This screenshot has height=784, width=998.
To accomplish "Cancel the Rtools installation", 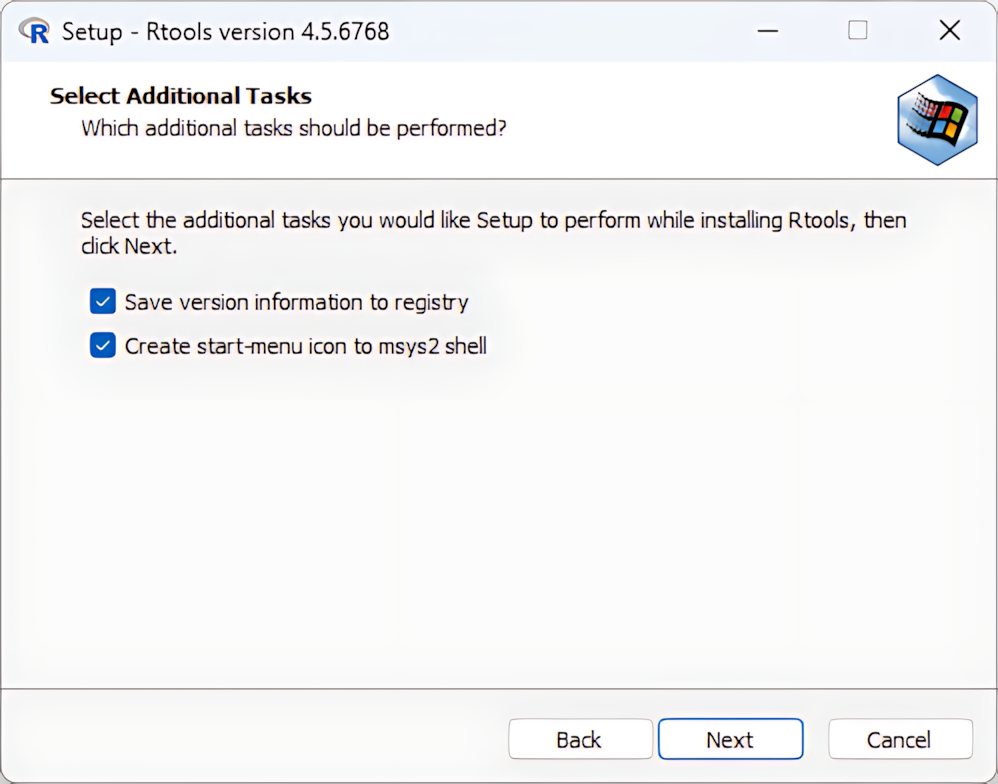I will pyautogui.click(x=899, y=740).
